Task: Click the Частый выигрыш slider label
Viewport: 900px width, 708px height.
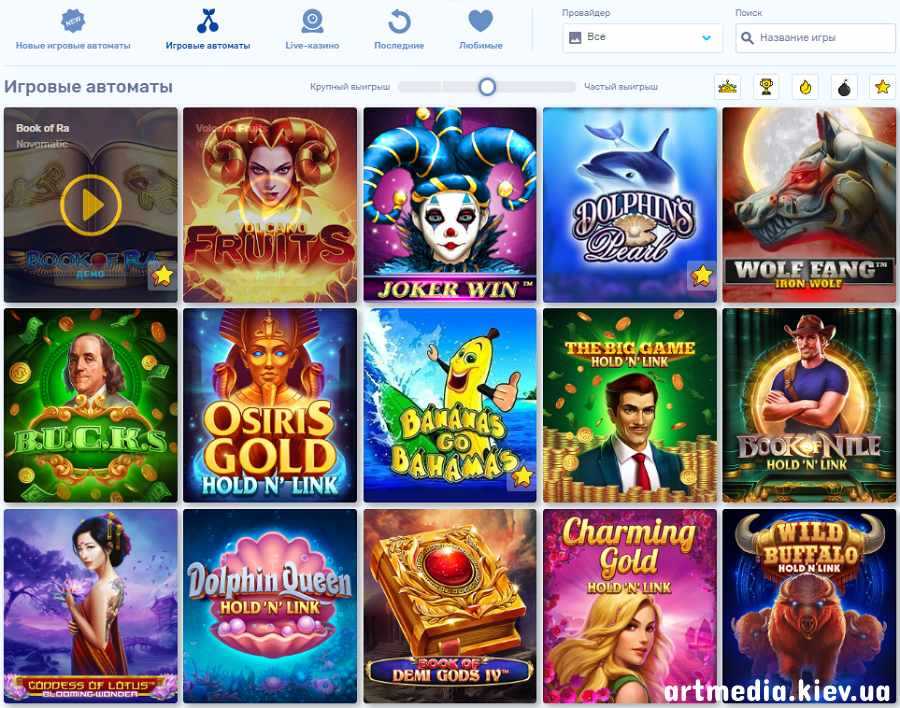Action: coord(621,87)
